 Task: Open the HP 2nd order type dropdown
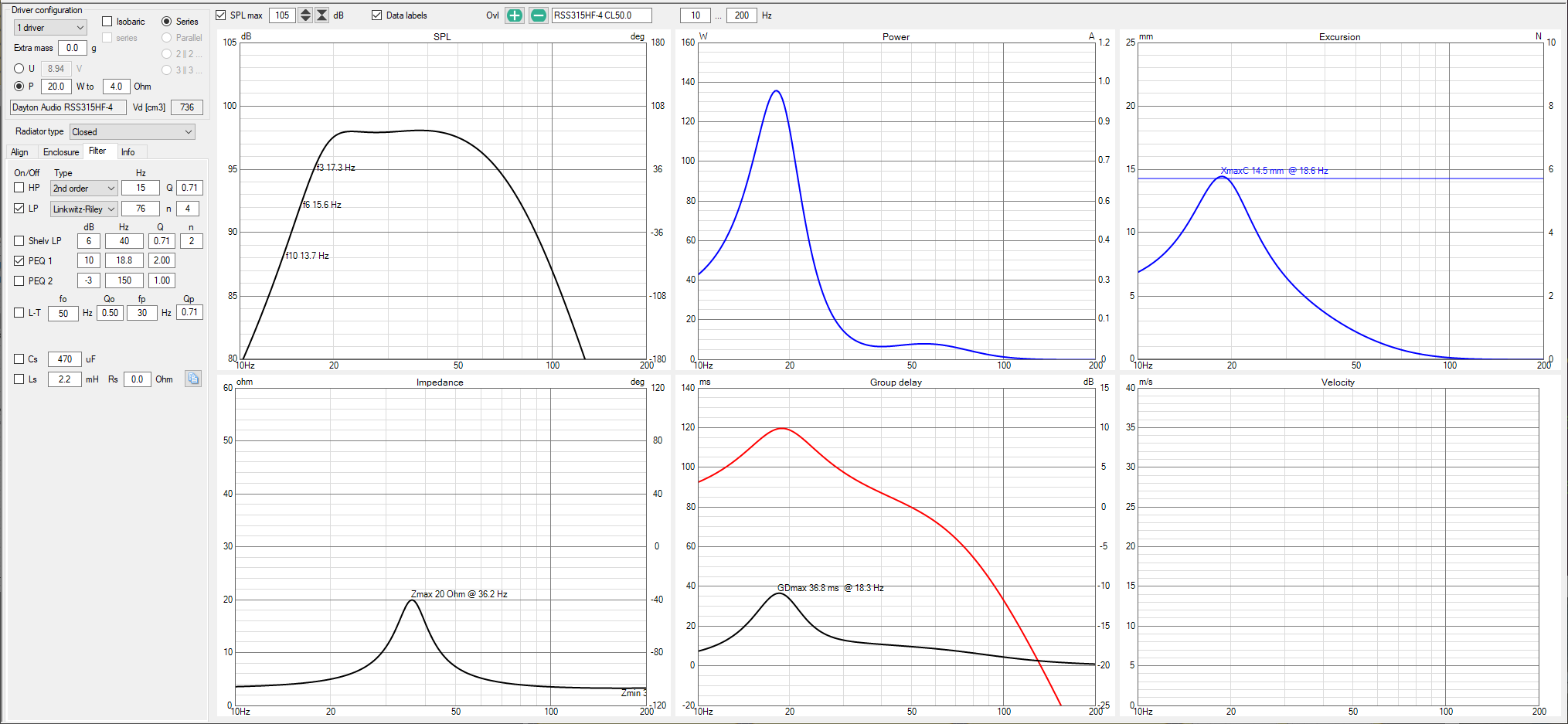click(84, 189)
